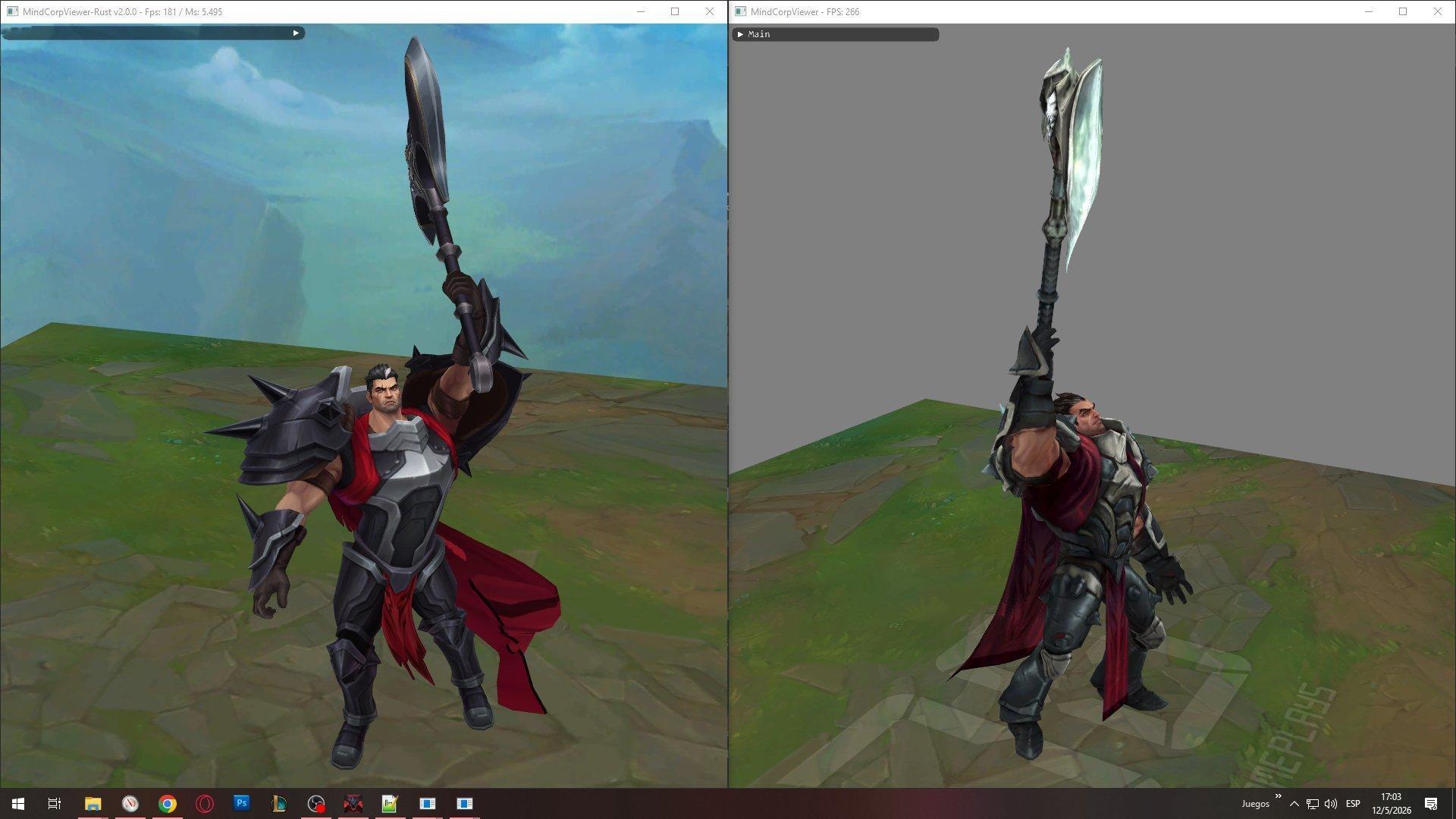Open the compass app on the taskbar
The height and width of the screenshot is (819, 1456).
(130, 804)
